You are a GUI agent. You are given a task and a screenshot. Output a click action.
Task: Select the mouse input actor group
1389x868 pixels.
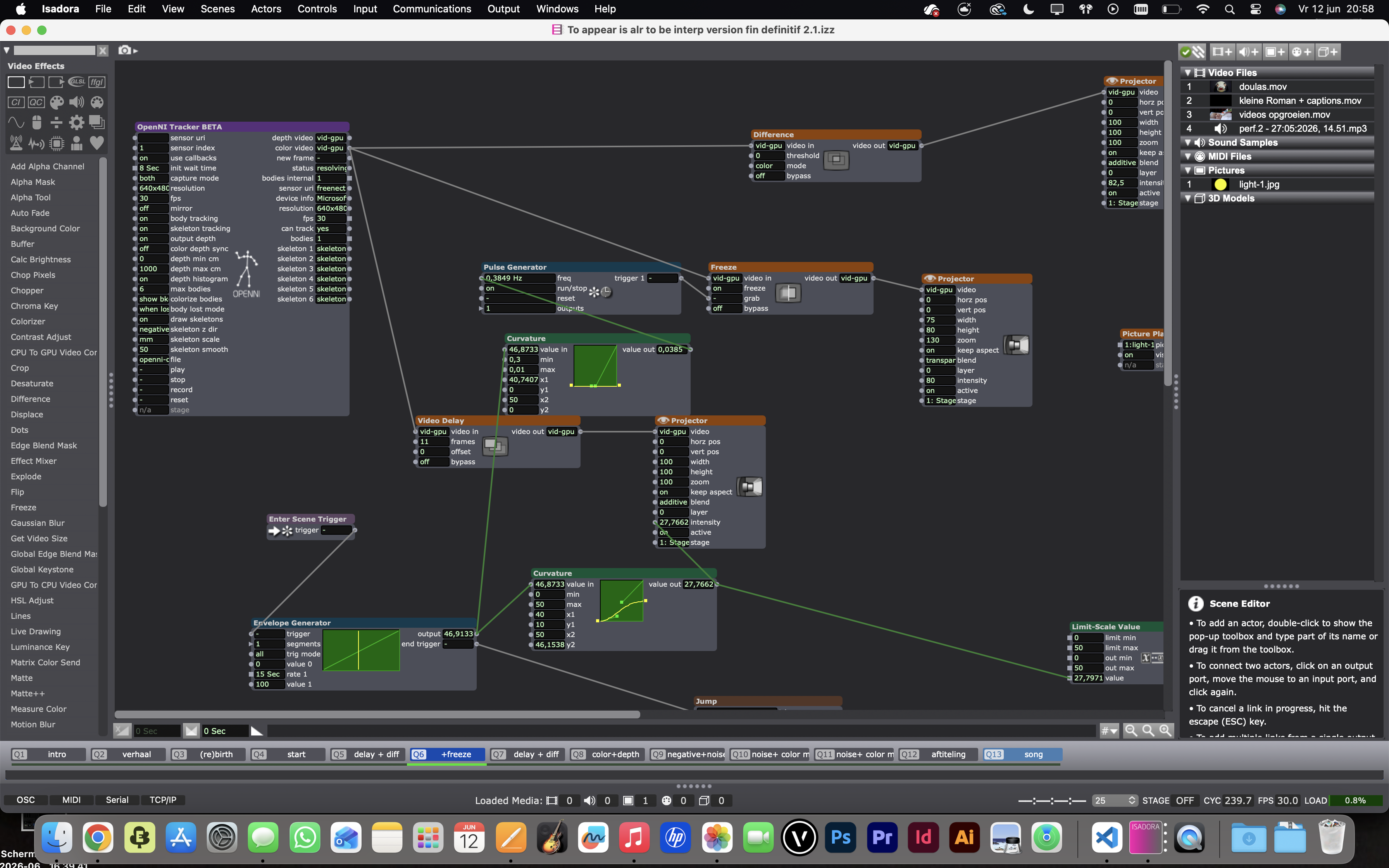click(x=36, y=122)
